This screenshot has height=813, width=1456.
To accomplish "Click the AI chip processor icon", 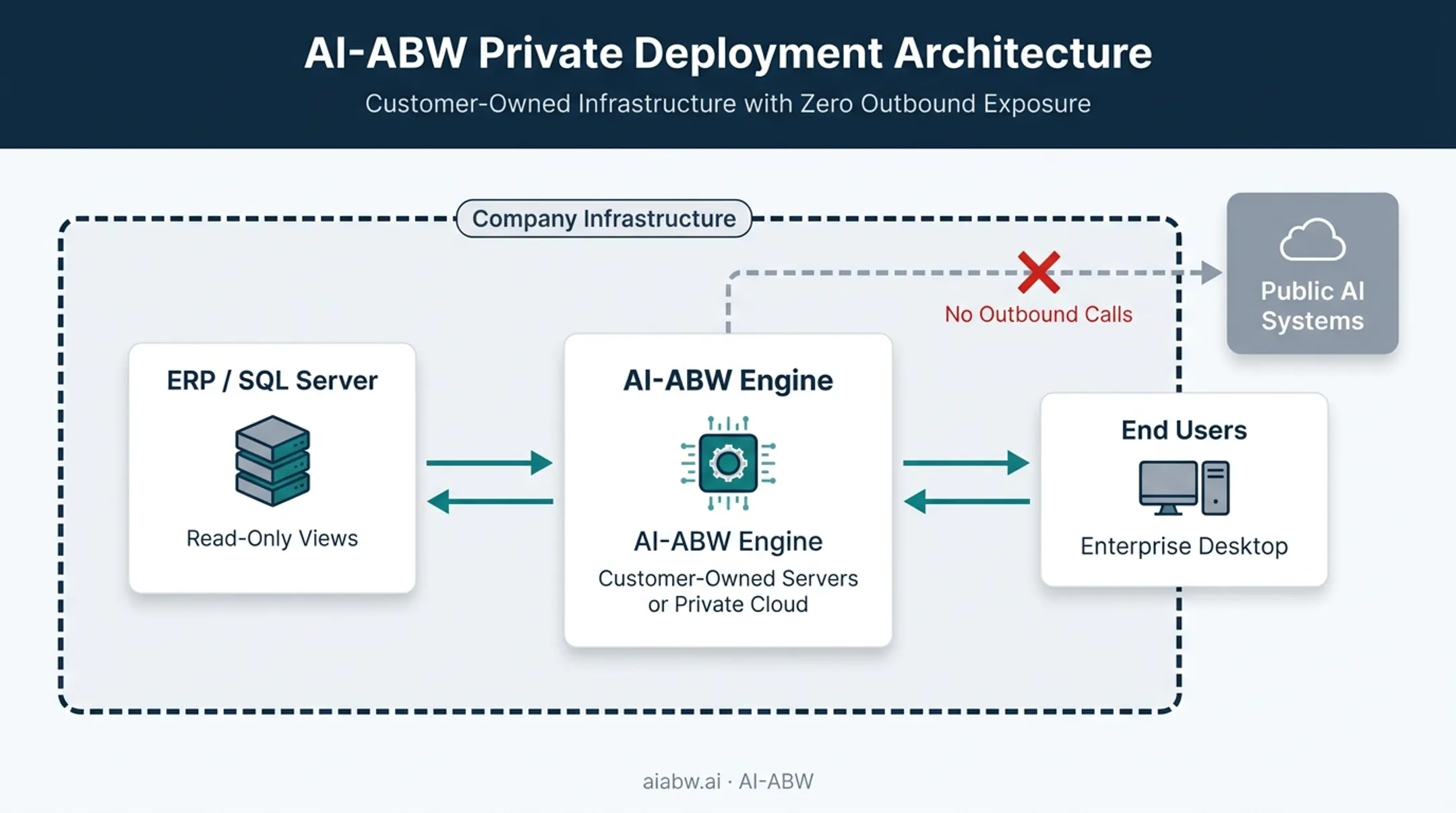I will pyautogui.click(x=728, y=463).
